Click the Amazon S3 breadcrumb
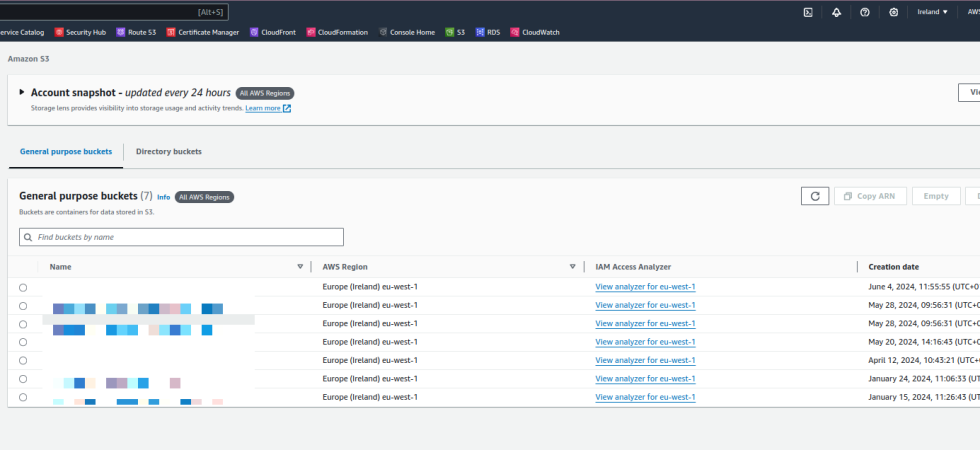The image size is (980, 450). [x=28, y=59]
